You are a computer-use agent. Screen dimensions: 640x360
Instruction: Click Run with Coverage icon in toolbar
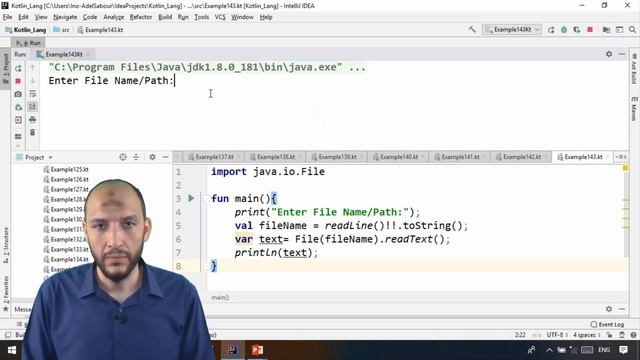(577, 30)
